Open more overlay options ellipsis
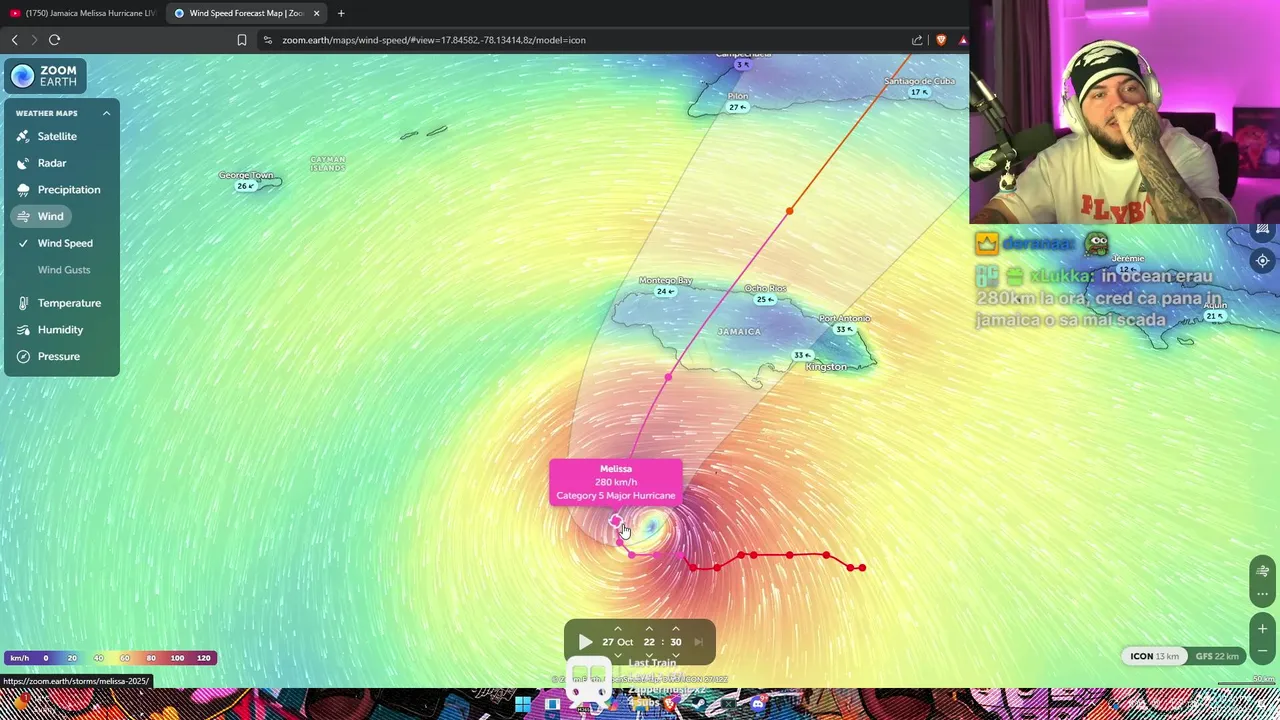 [1263, 594]
